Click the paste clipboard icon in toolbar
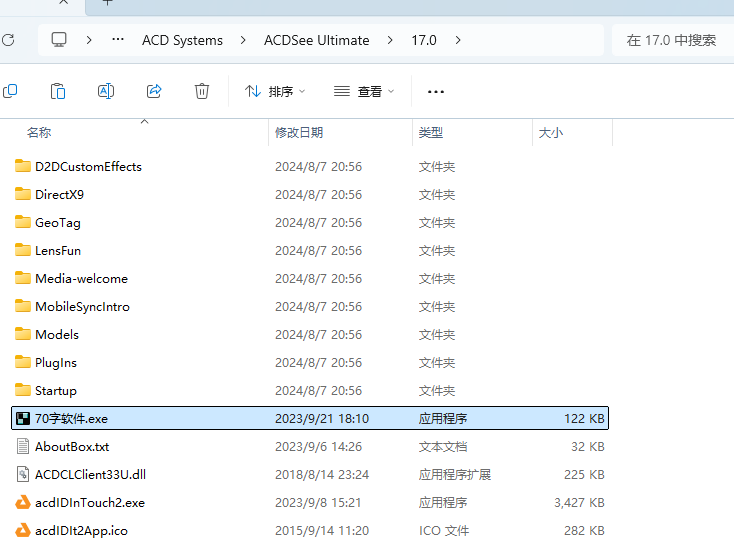The width and height of the screenshot is (734, 542). (x=58, y=91)
